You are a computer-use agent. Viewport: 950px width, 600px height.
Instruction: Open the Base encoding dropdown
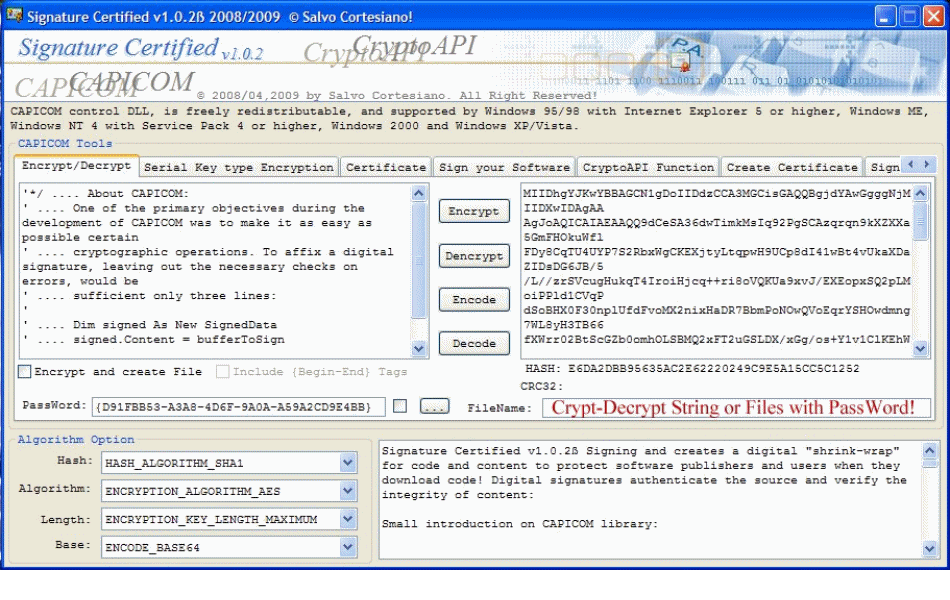click(x=347, y=547)
